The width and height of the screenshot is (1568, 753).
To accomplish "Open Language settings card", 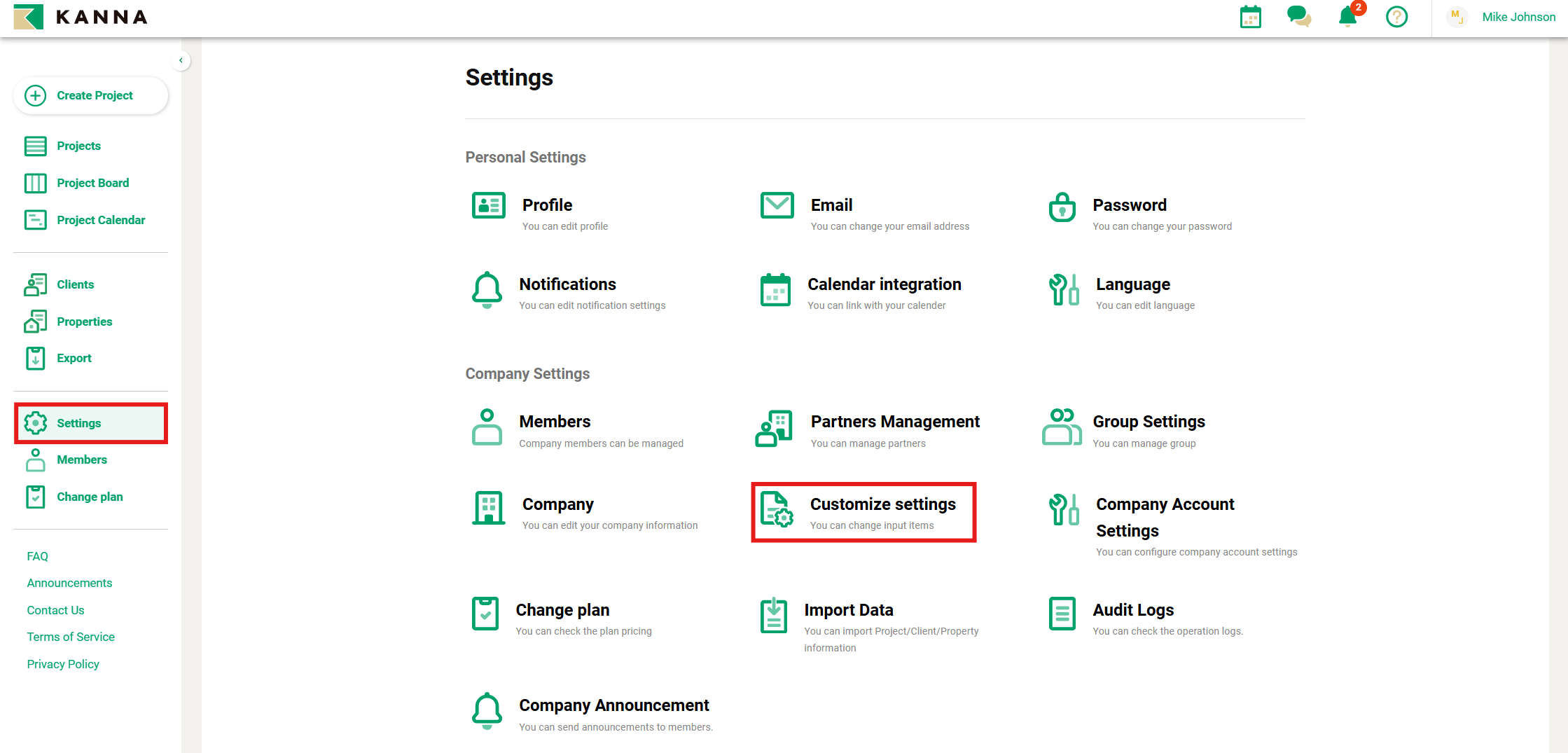I will [x=1132, y=284].
